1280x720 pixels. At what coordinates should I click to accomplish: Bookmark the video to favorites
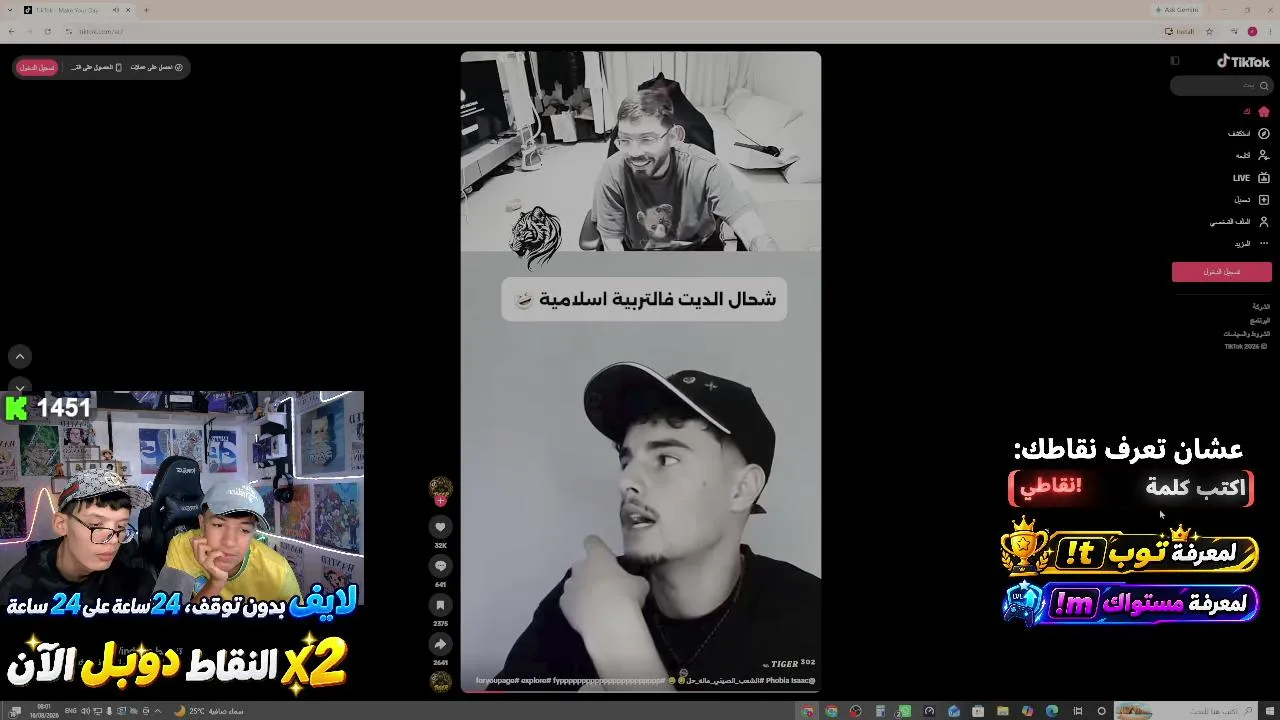pos(440,605)
